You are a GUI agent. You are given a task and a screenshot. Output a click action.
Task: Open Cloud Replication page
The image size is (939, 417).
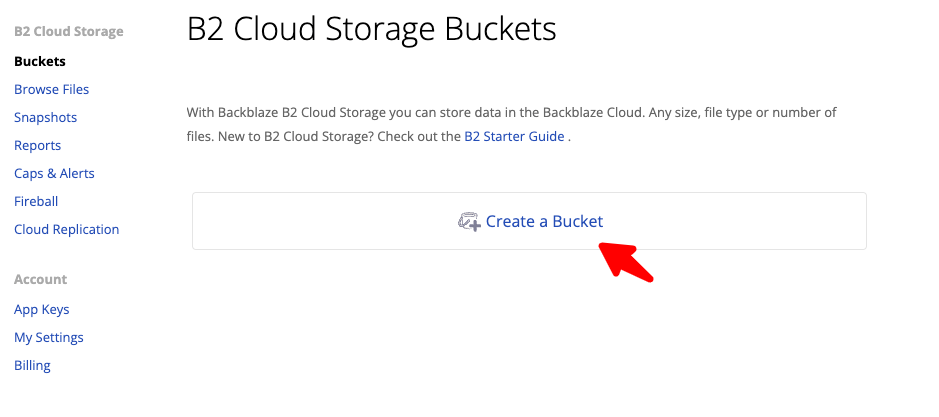click(66, 229)
